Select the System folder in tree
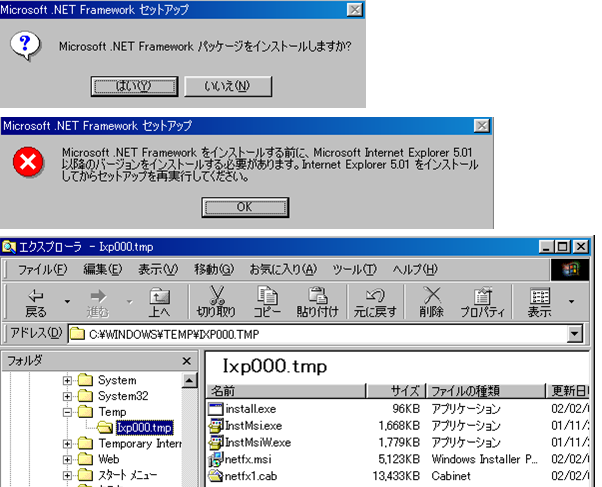Screen dimensions: 602x487 pos(117,380)
